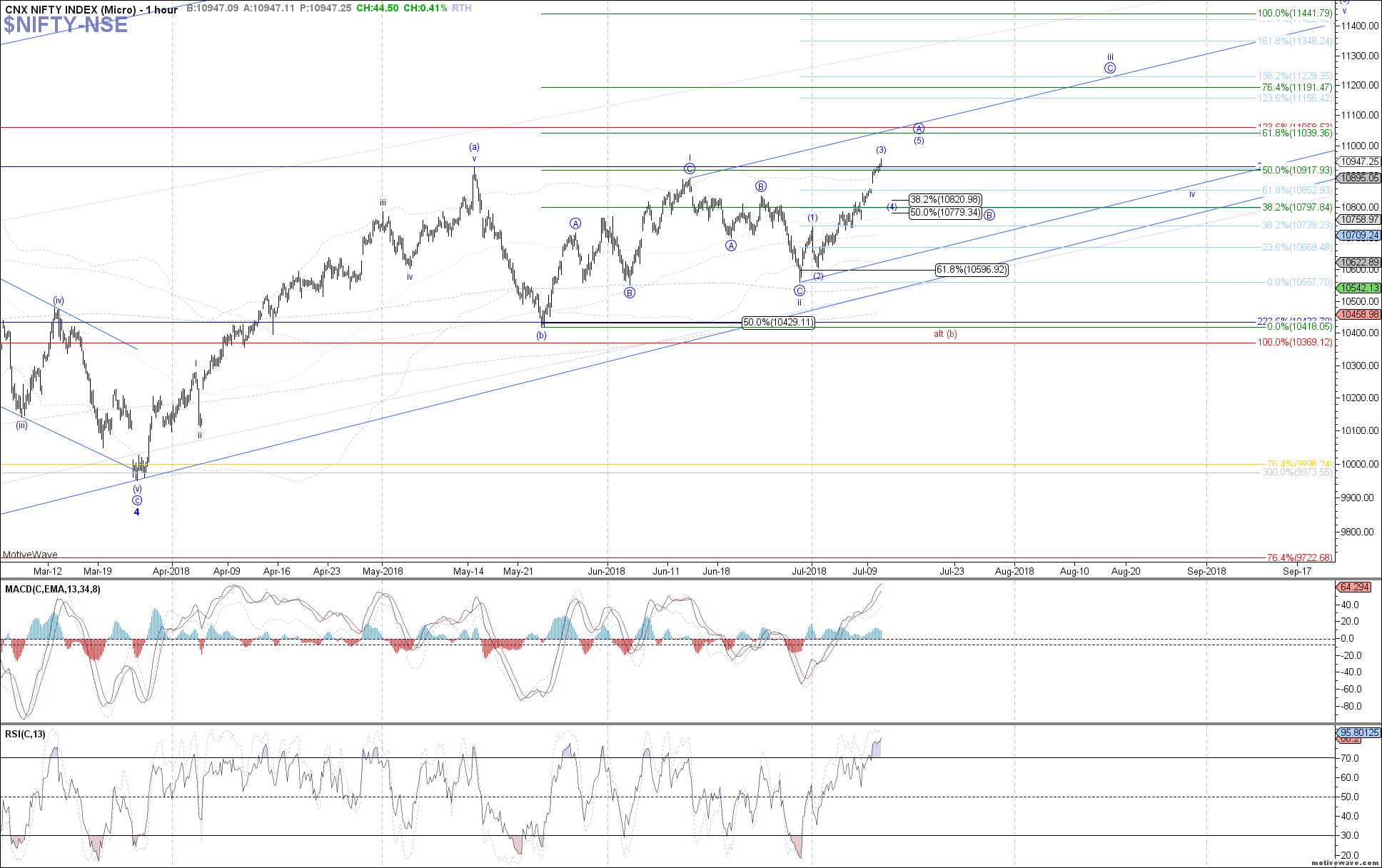The height and width of the screenshot is (868, 1382).
Task: Select the bold blue wave 4 label
Action: click(136, 512)
